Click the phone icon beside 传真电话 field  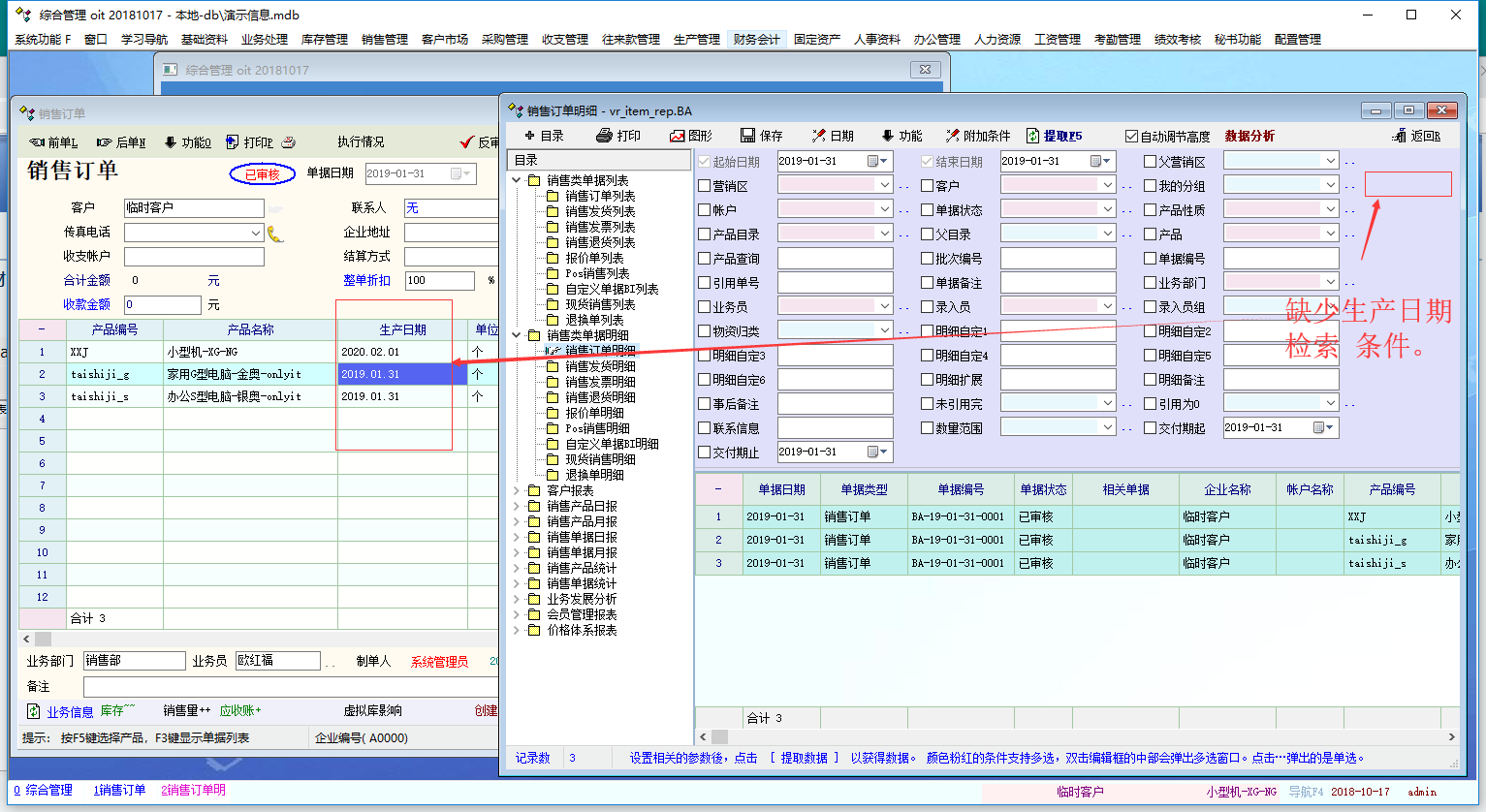tap(275, 234)
